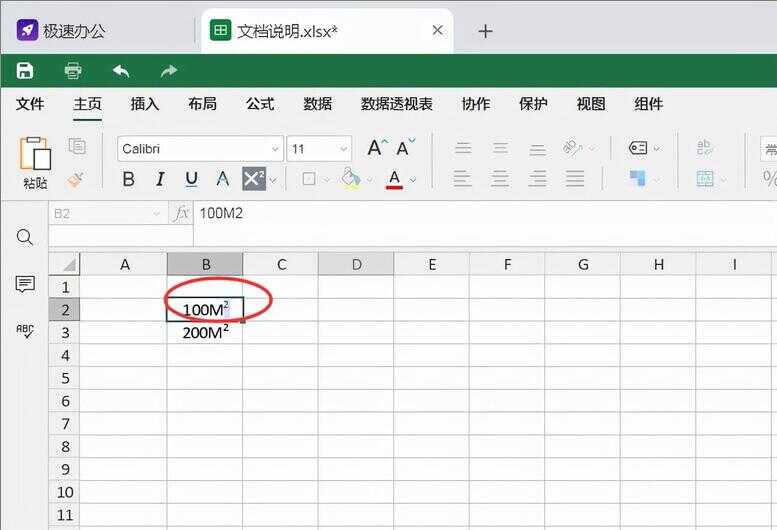777x530 pixels.
Task: Toggle the superscript X² button
Action: click(x=254, y=179)
